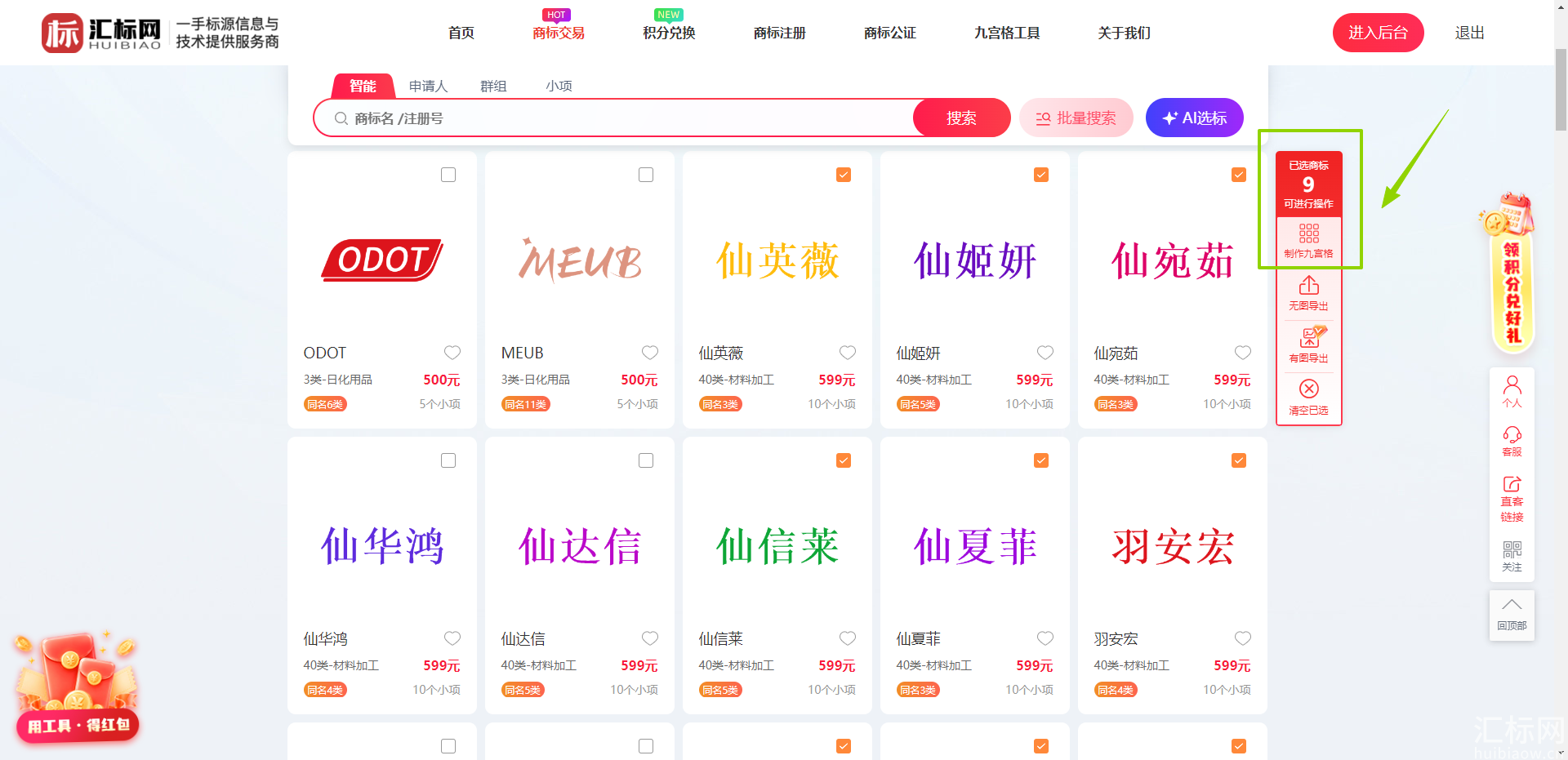1568x760 pixels.
Task: Favorite the 羽安宏 trademark heart icon
Action: point(1243,638)
